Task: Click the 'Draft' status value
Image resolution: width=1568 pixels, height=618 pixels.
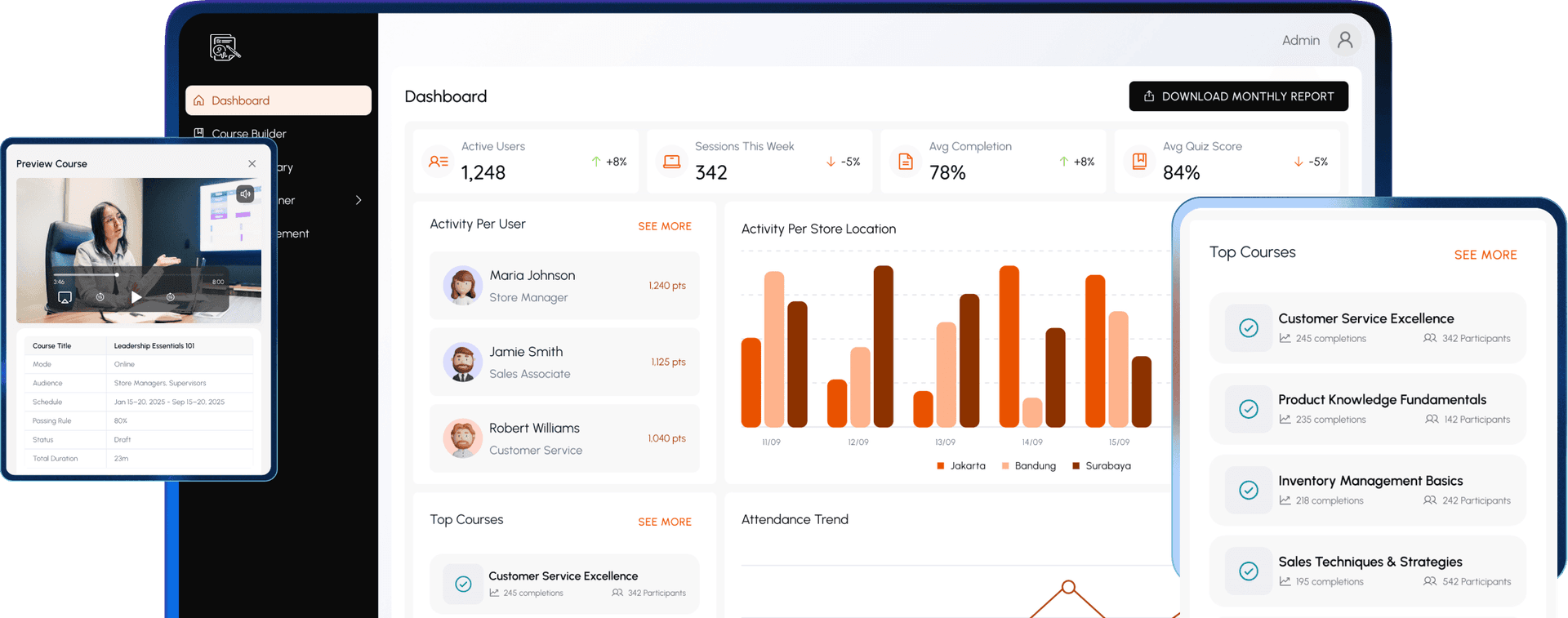Action: pyautogui.click(x=122, y=439)
